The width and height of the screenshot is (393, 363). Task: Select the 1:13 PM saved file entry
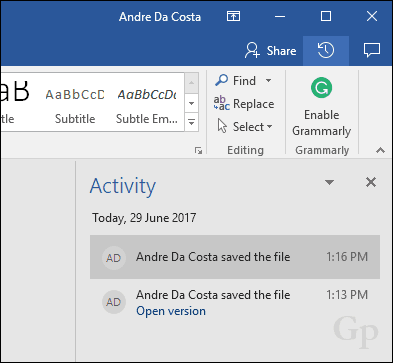pyautogui.click(x=235, y=302)
